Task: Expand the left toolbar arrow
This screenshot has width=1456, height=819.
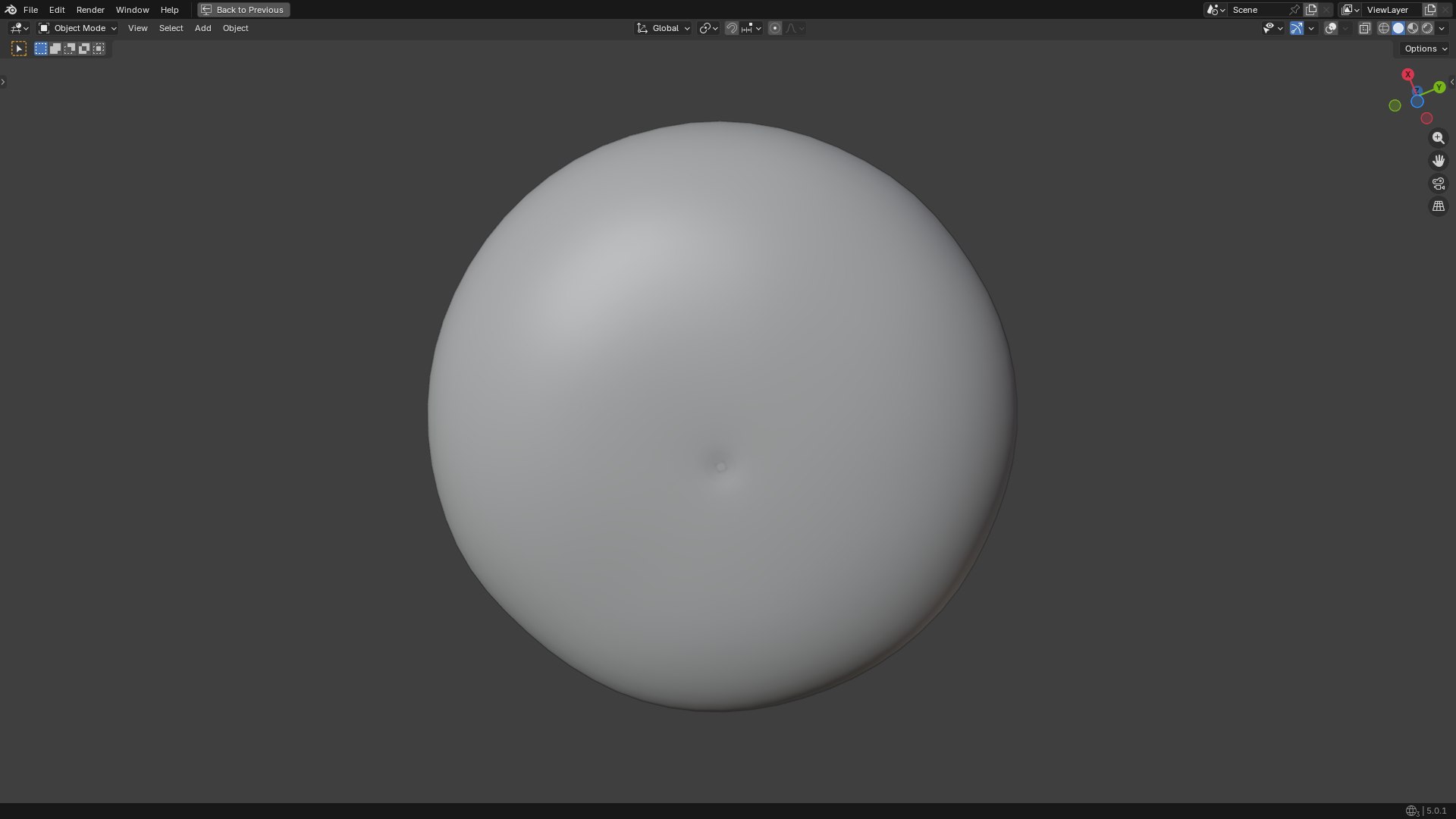Action: click(x=3, y=82)
